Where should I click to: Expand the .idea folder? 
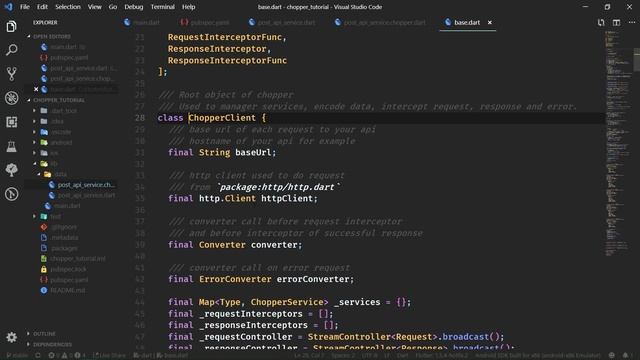coord(57,121)
